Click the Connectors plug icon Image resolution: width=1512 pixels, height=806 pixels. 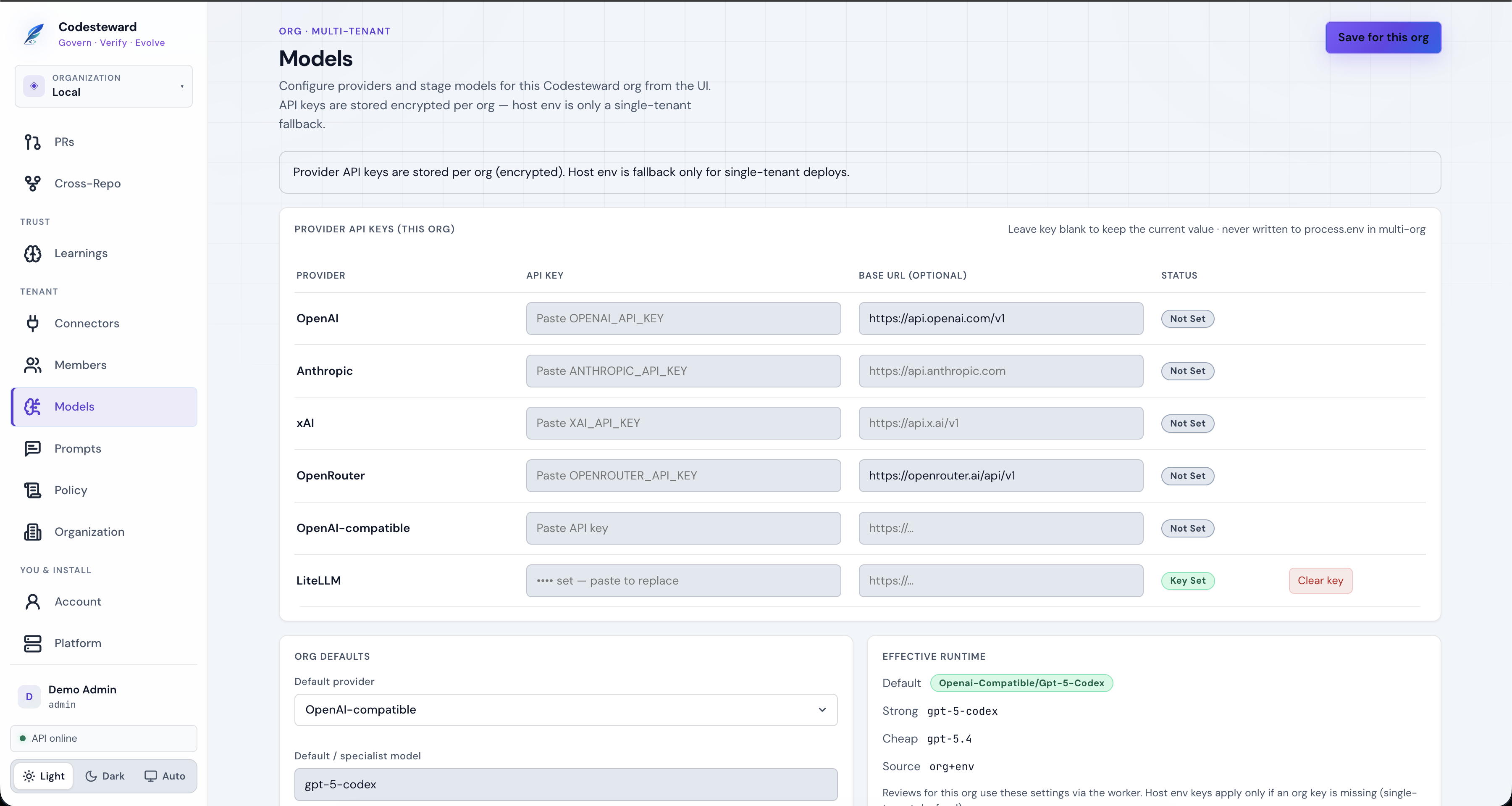(x=33, y=324)
